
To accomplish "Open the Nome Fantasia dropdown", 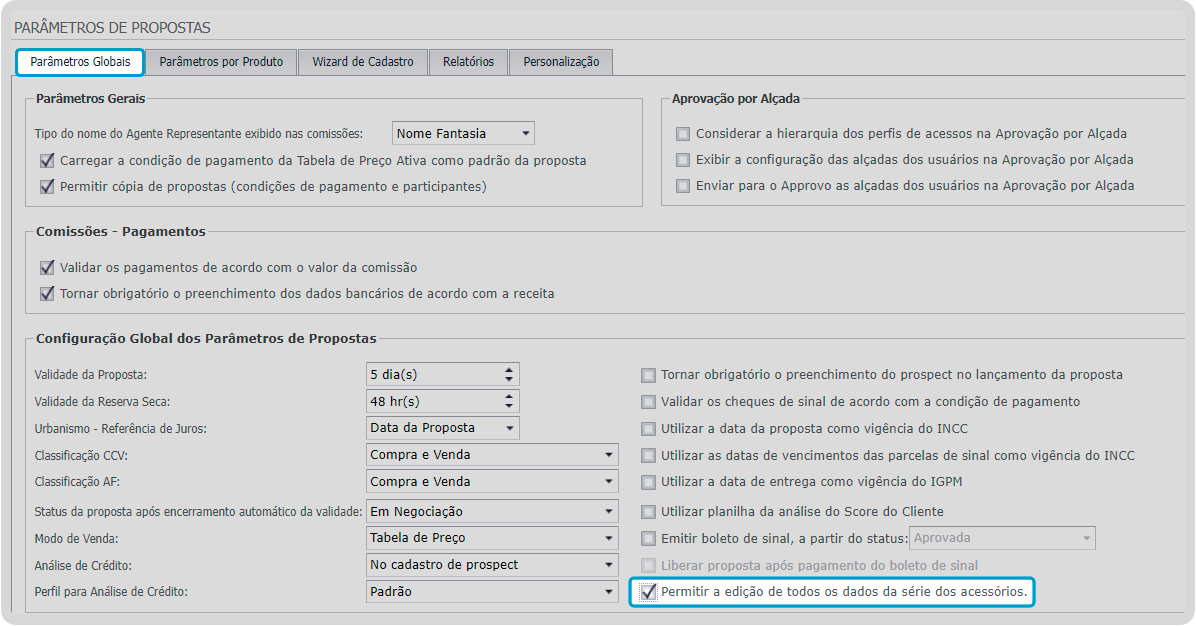I will [x=525, y=132].
